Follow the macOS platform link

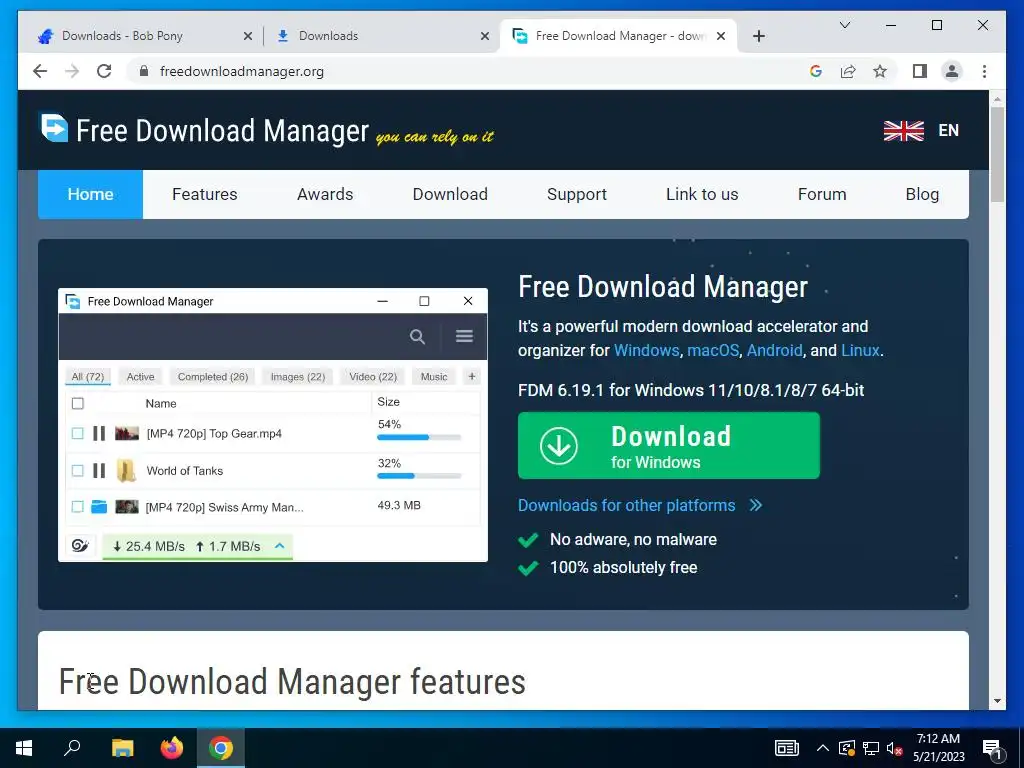[713, 351]
